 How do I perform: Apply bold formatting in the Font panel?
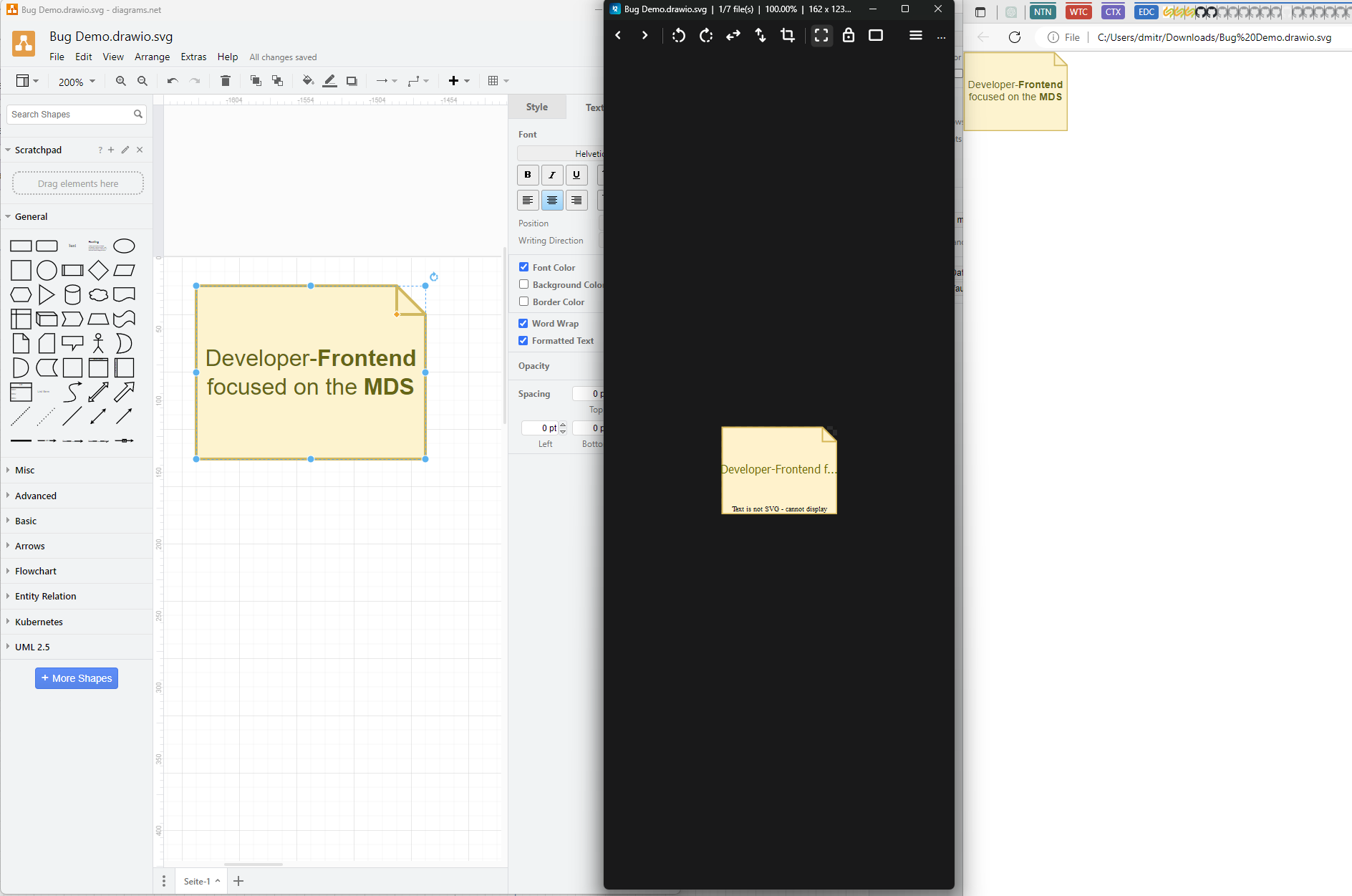click(528, 175)
